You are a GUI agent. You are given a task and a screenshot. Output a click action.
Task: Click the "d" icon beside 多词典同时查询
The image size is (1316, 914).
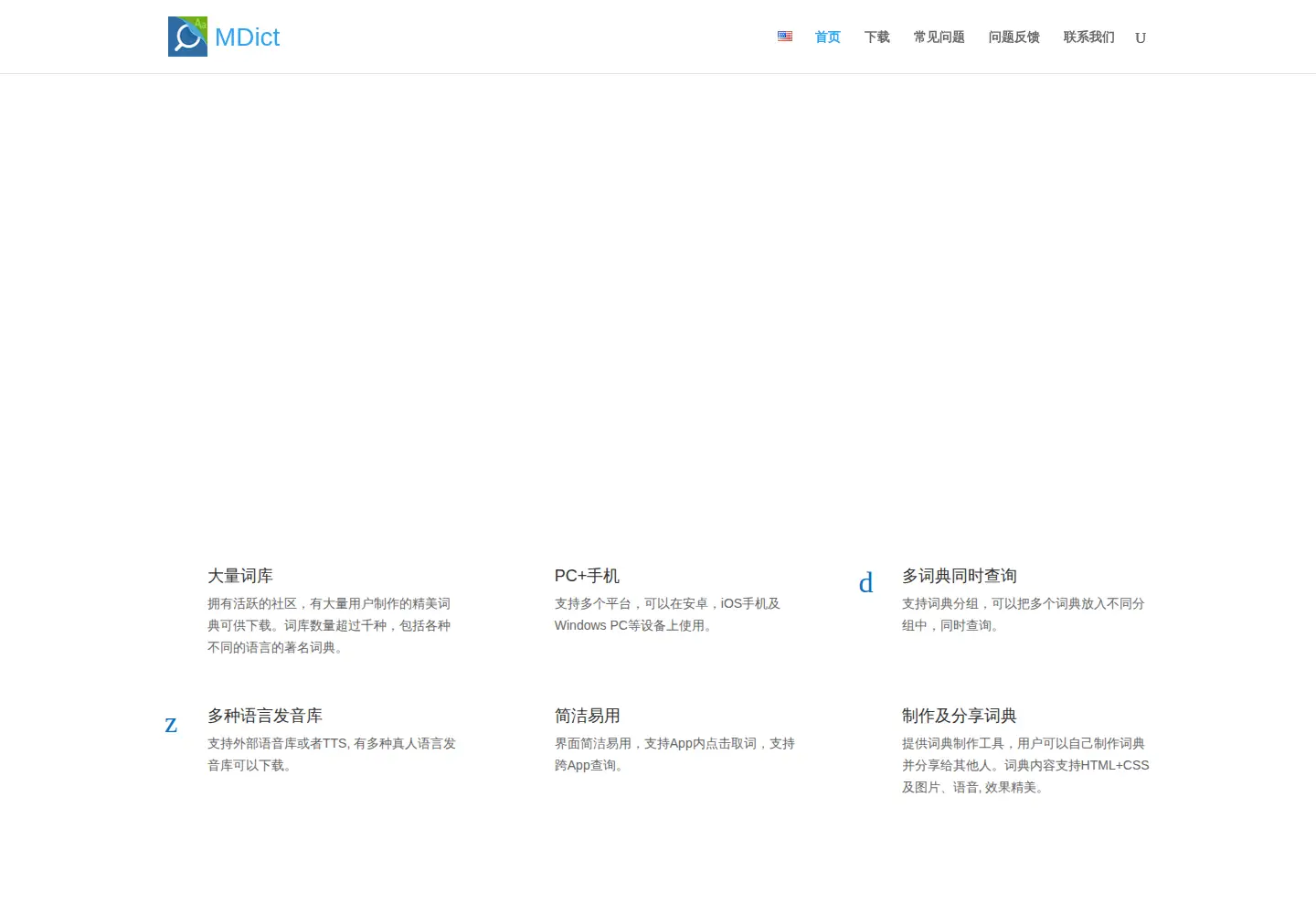pos(866,583)
